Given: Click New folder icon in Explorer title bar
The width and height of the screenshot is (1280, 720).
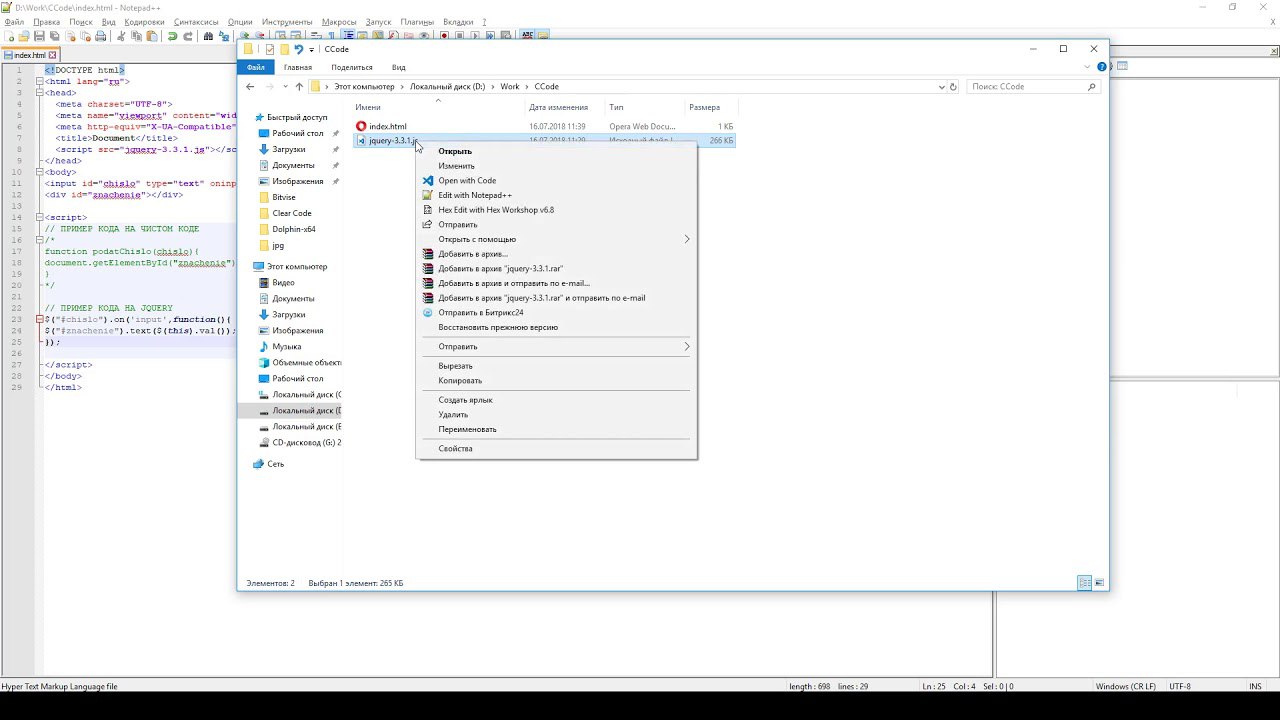Looking at the screenshot, I should [x=285, y=49].
